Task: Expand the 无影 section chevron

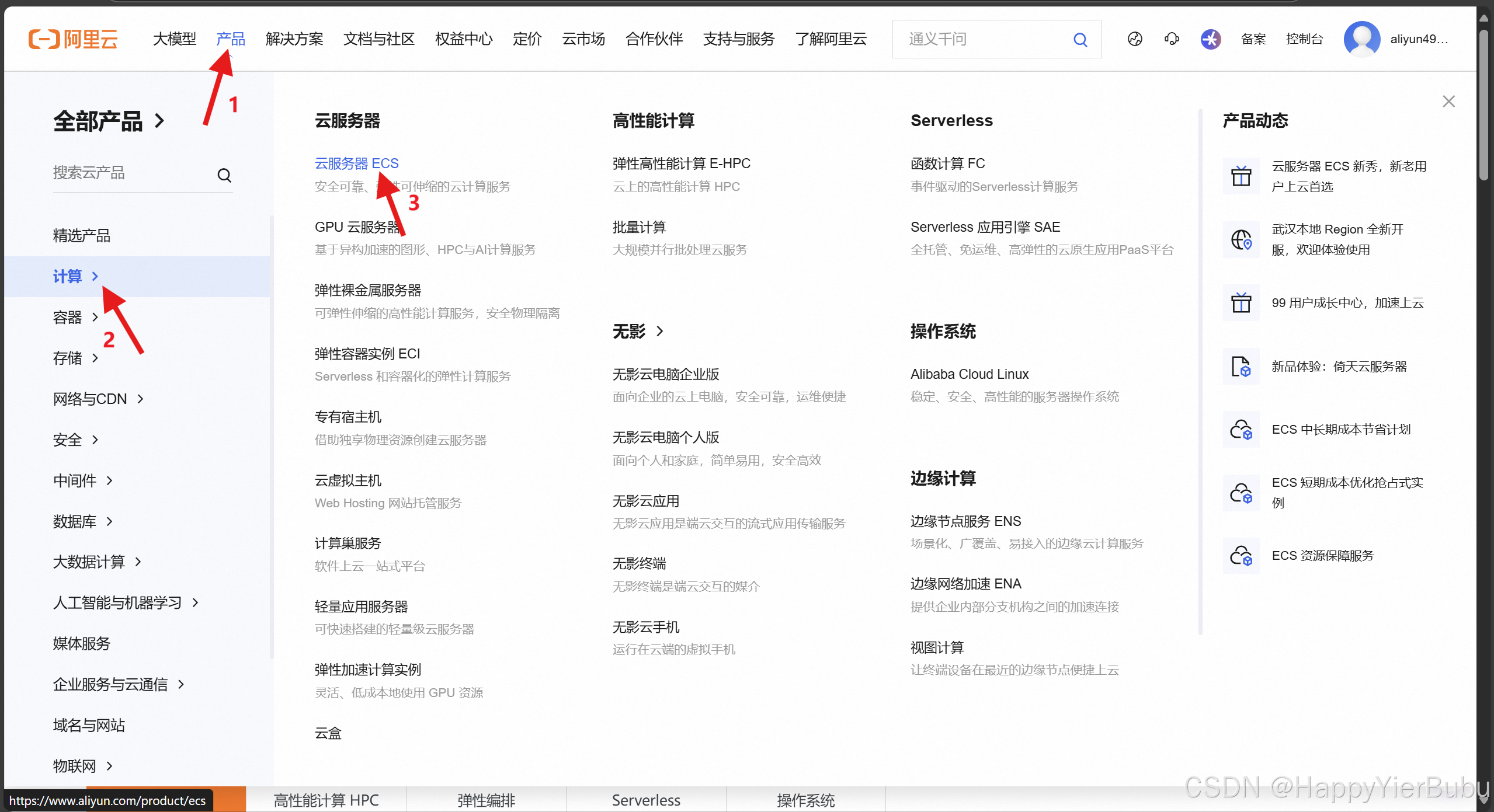Action: (659, 332)
